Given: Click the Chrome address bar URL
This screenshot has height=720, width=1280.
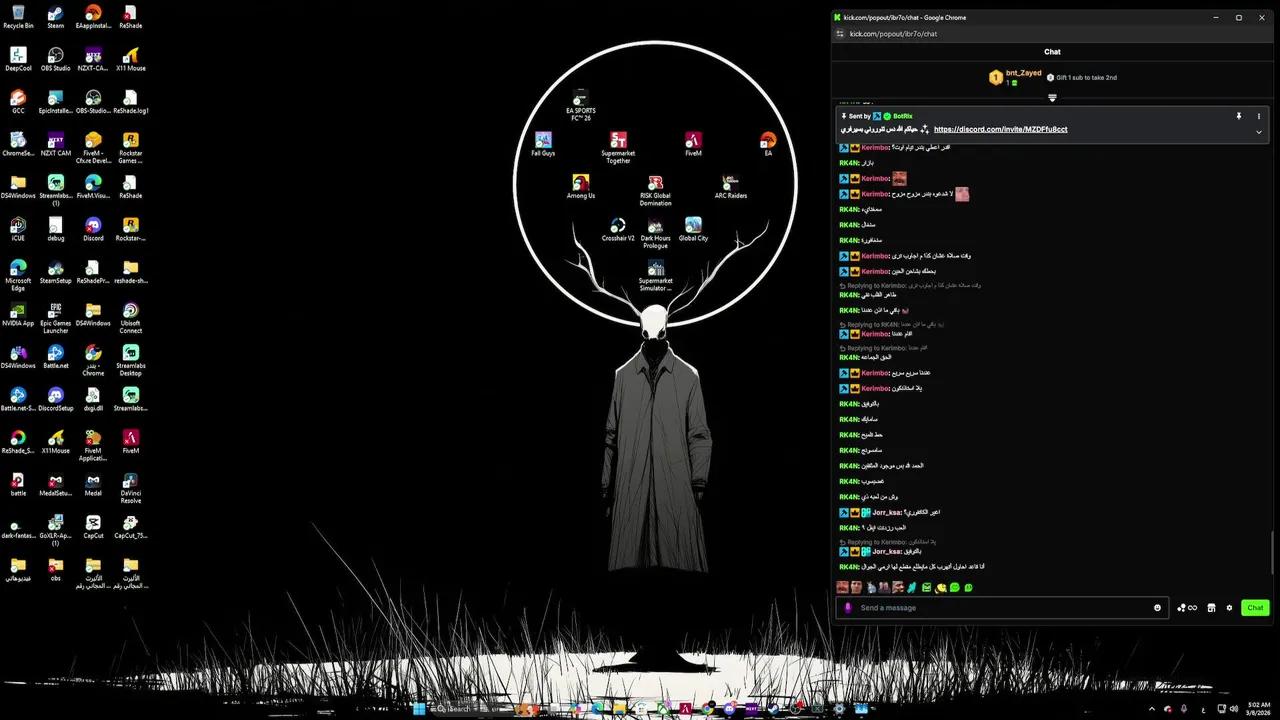Looking at the screenshot, I should [893, 34].
